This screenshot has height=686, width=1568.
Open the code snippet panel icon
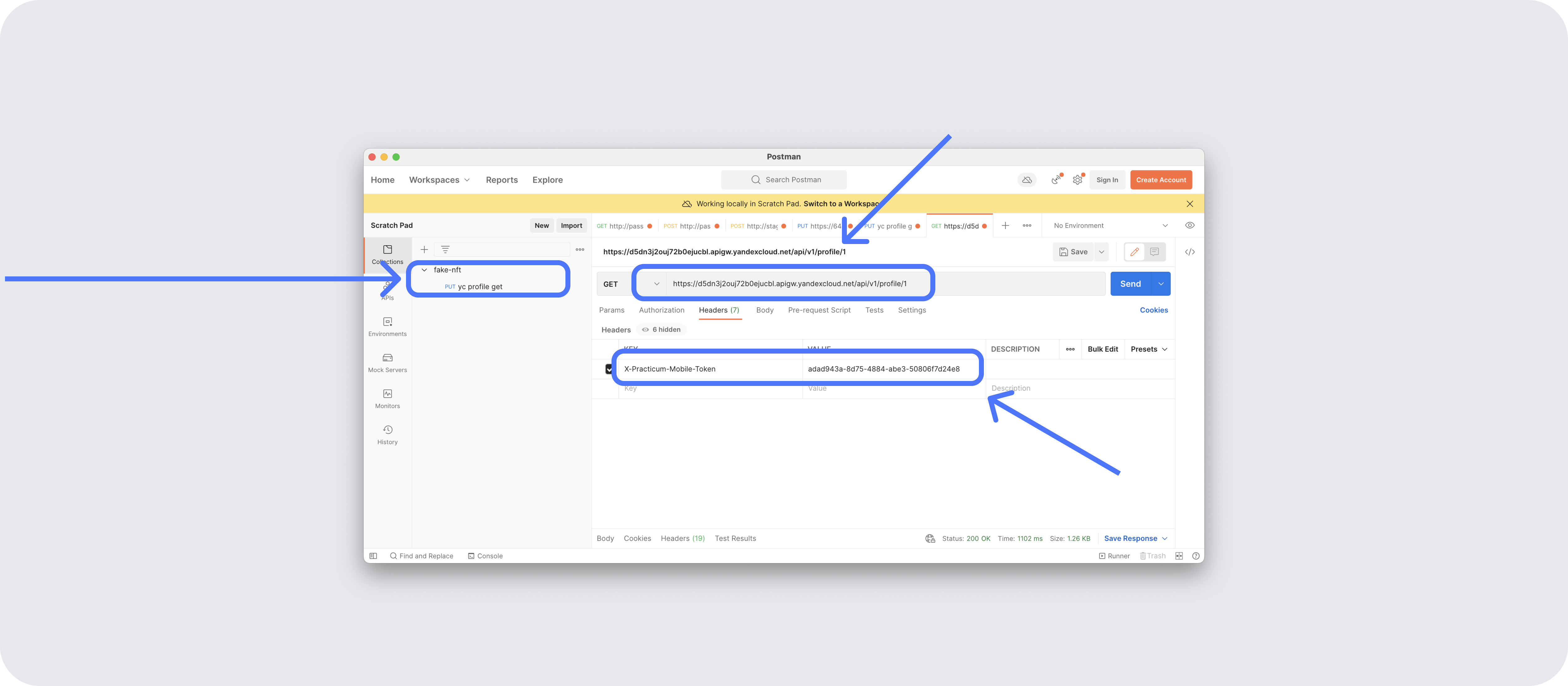1189,252
